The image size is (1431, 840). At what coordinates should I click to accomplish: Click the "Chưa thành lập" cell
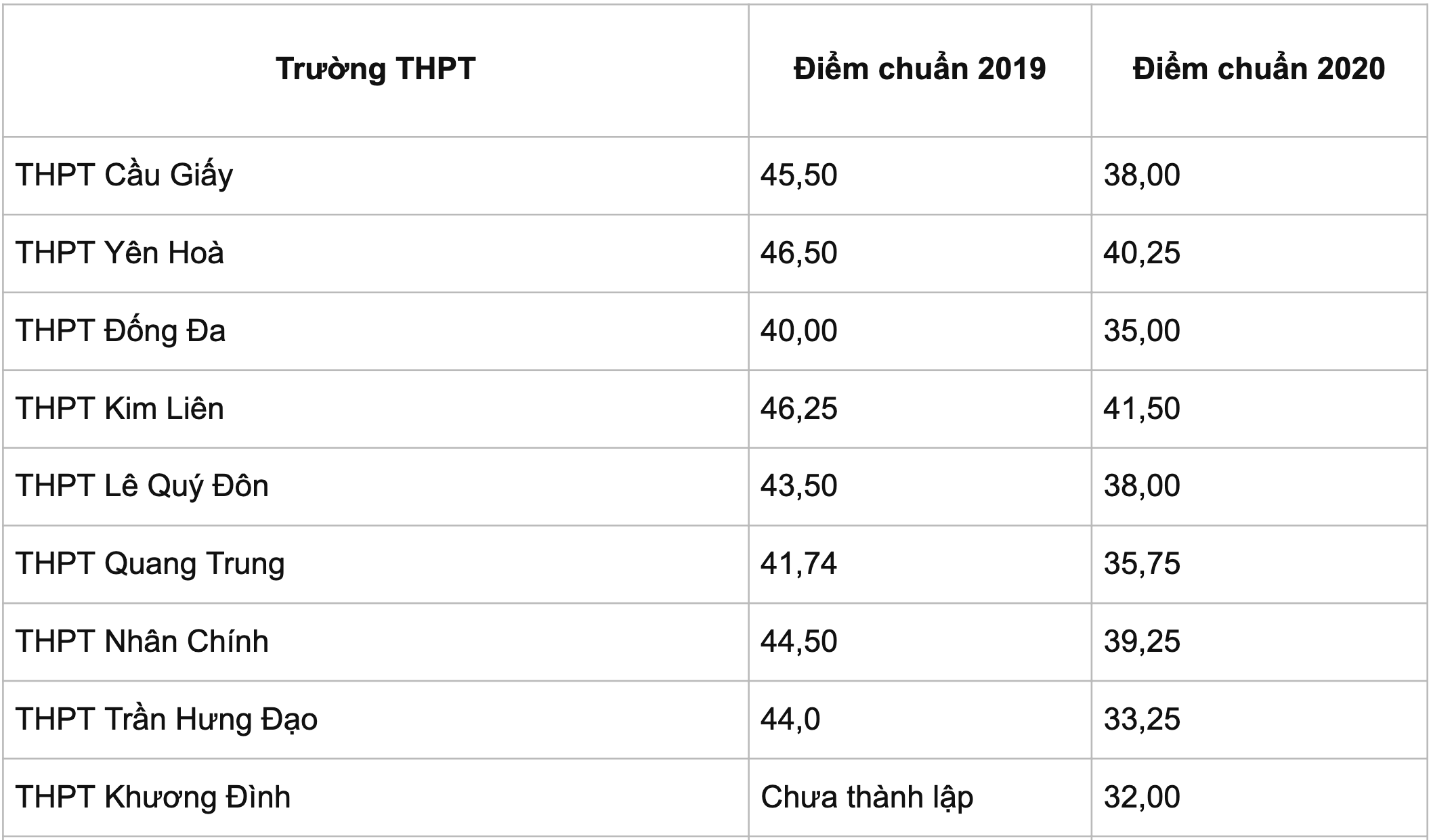(867, 797)
